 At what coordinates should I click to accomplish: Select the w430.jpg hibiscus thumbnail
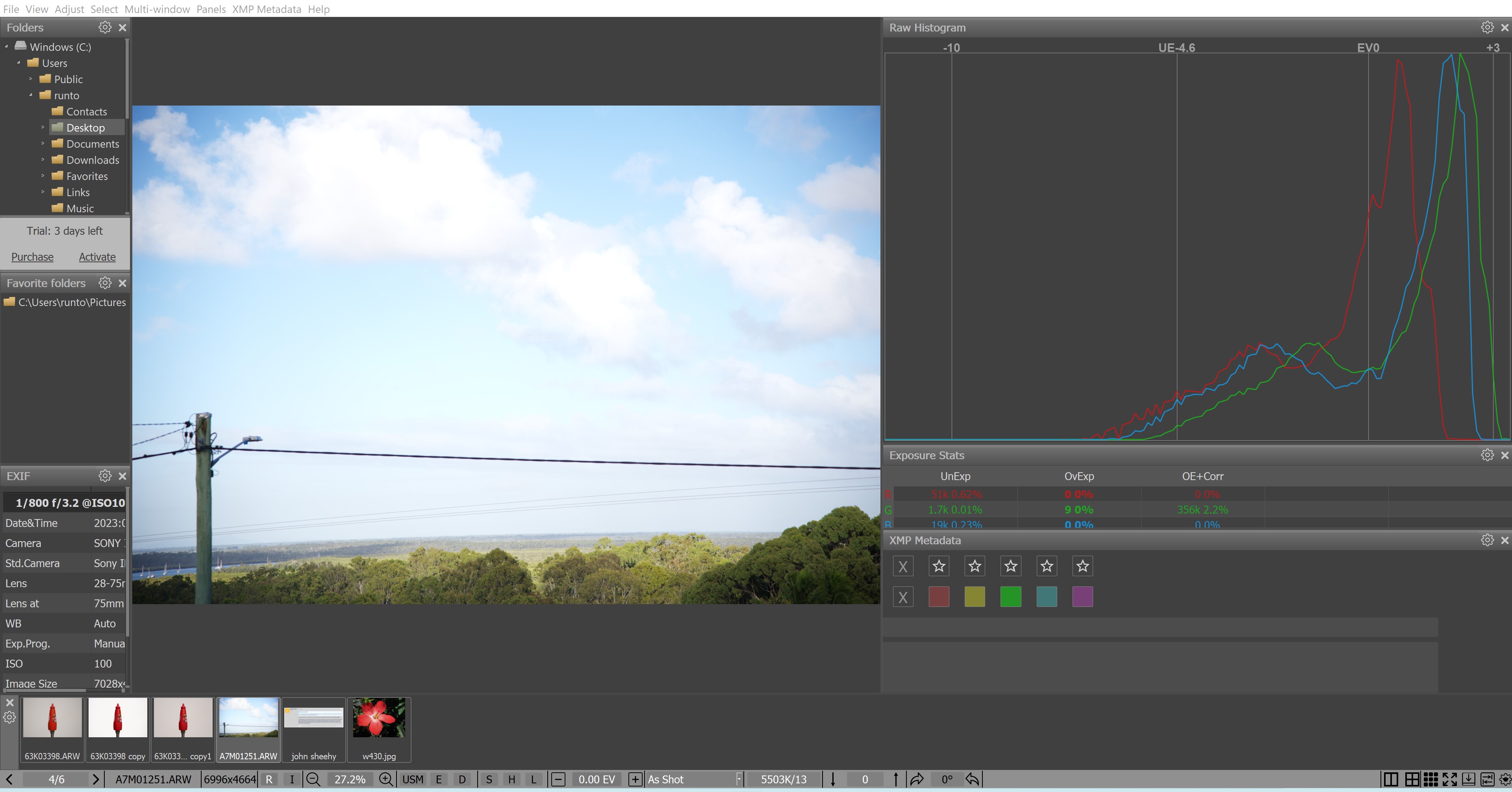378,729
